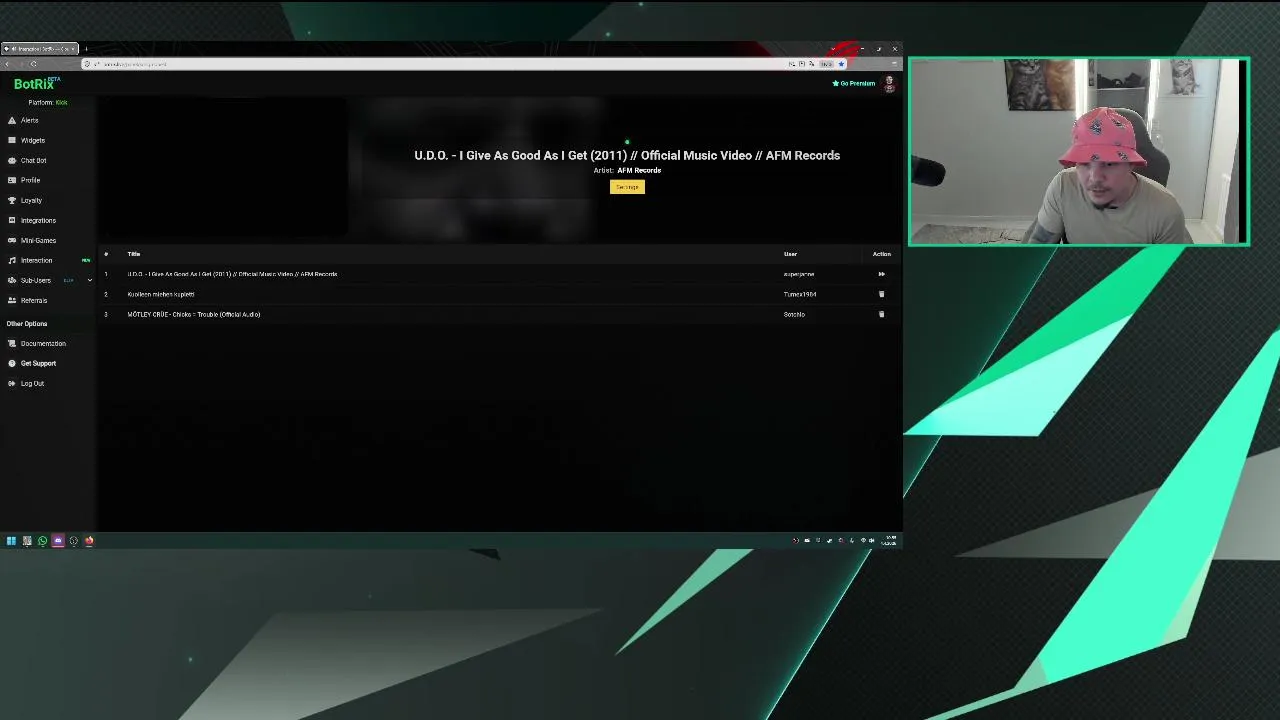Delete the MÖTLEY CRÜE song request
Image resolution: width=1280 pixels, height=720 pixels.
coord(881,314)
